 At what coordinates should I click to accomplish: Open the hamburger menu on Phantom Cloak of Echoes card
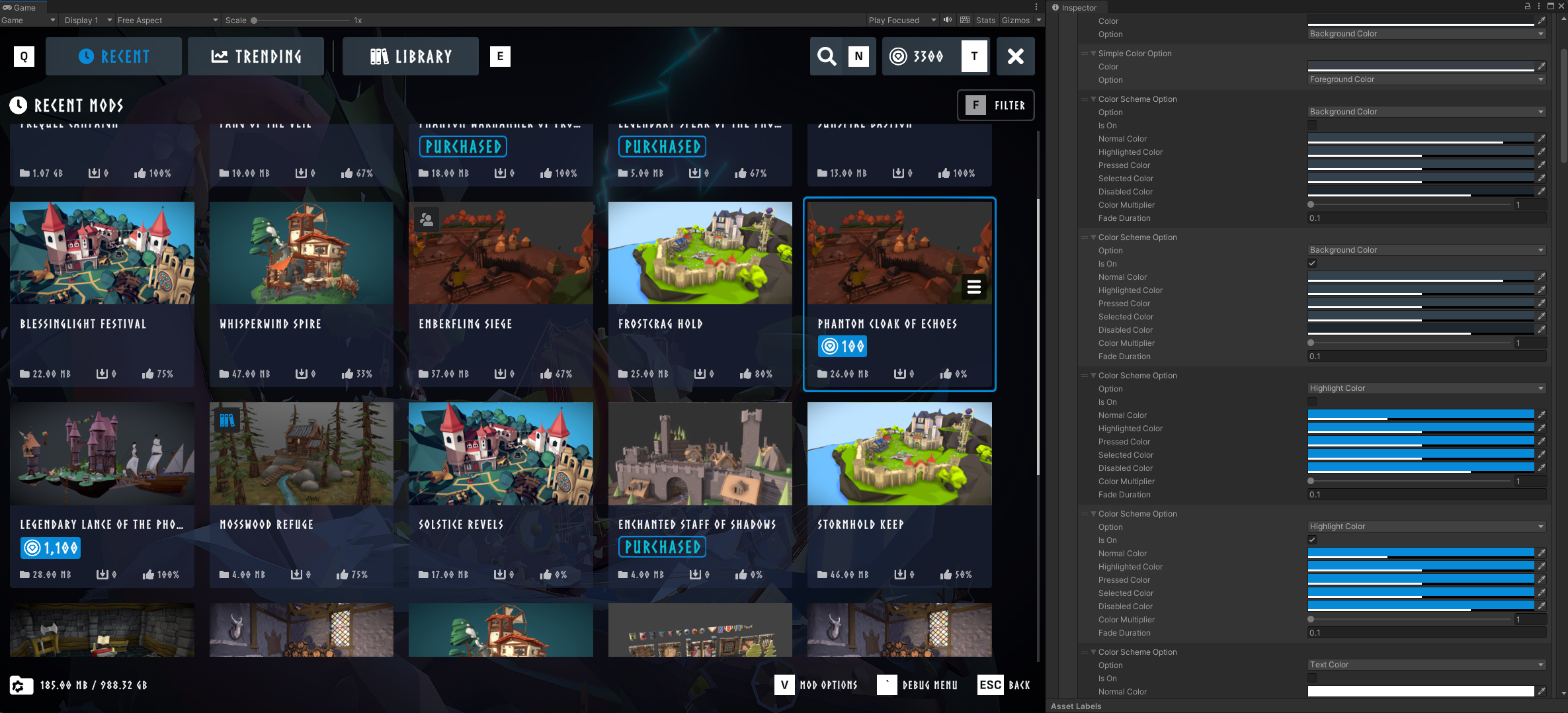(x=973, y=287)
